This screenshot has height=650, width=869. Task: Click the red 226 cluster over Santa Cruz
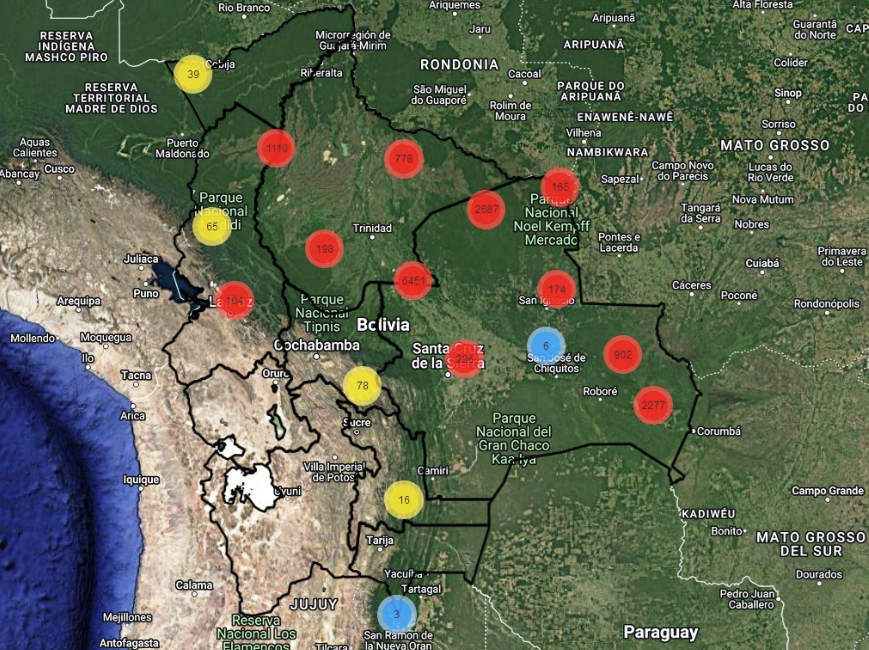pos(466,358)
